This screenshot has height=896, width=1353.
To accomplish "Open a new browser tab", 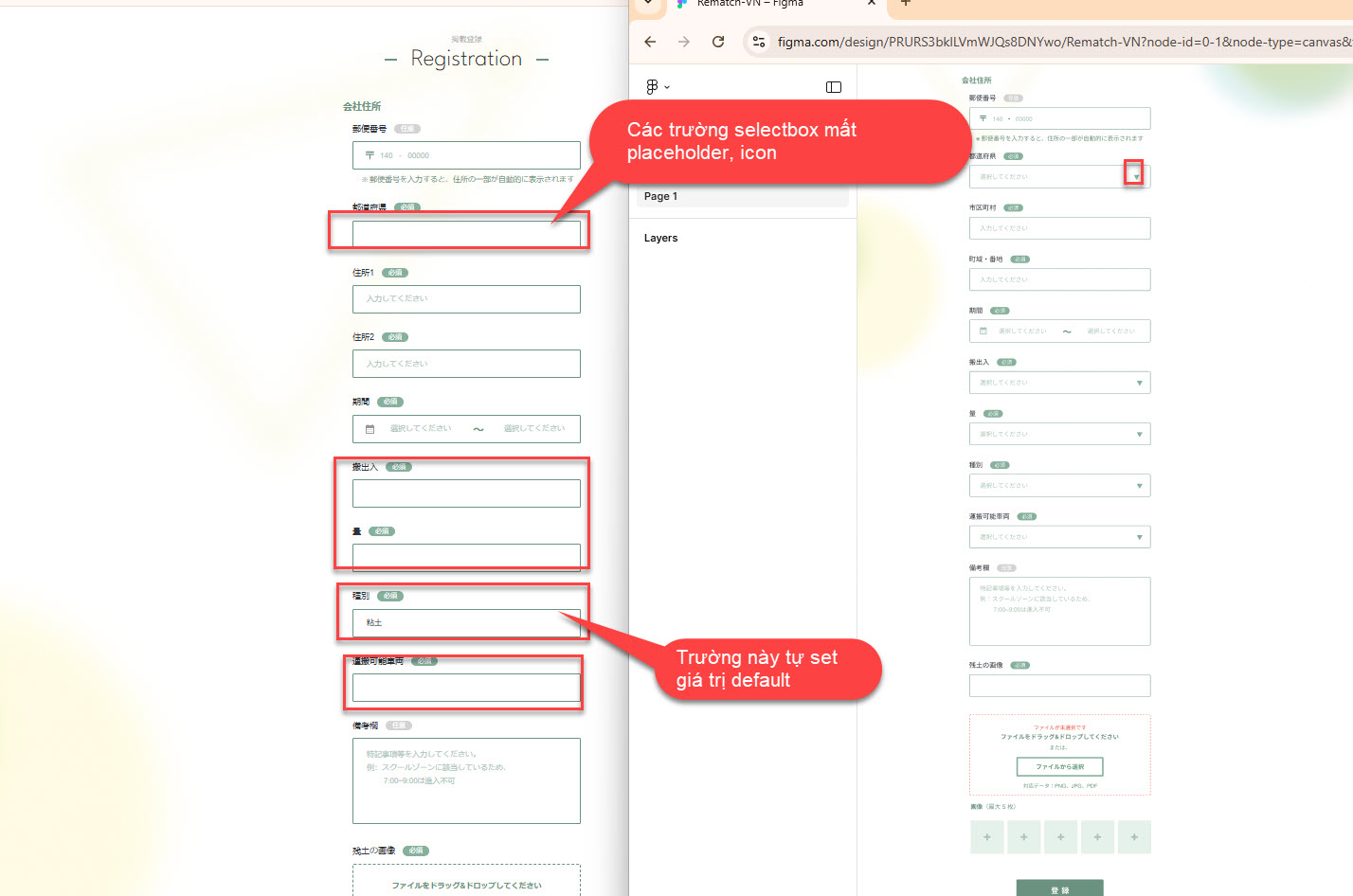I will tap(905, 4).
